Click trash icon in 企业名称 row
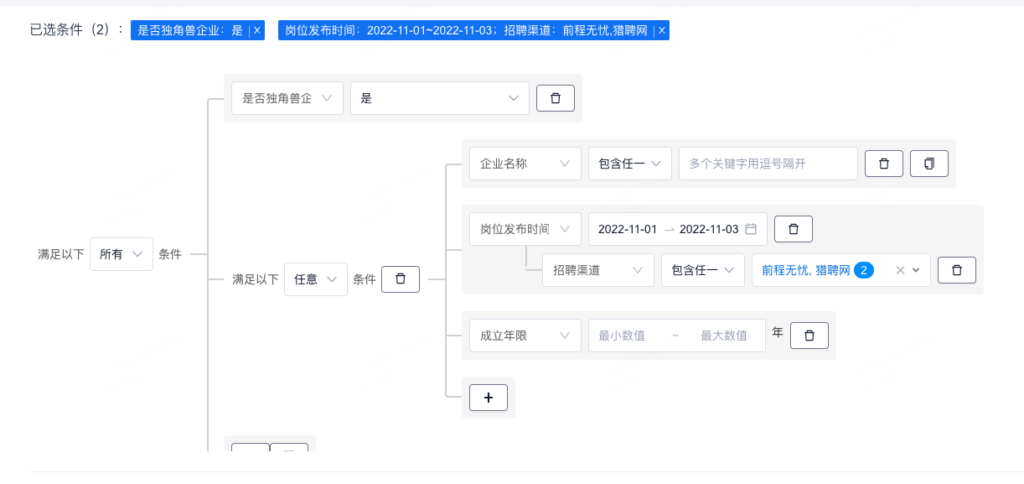The height and width of the screenshot is (484, 1024). click(883, 163)
